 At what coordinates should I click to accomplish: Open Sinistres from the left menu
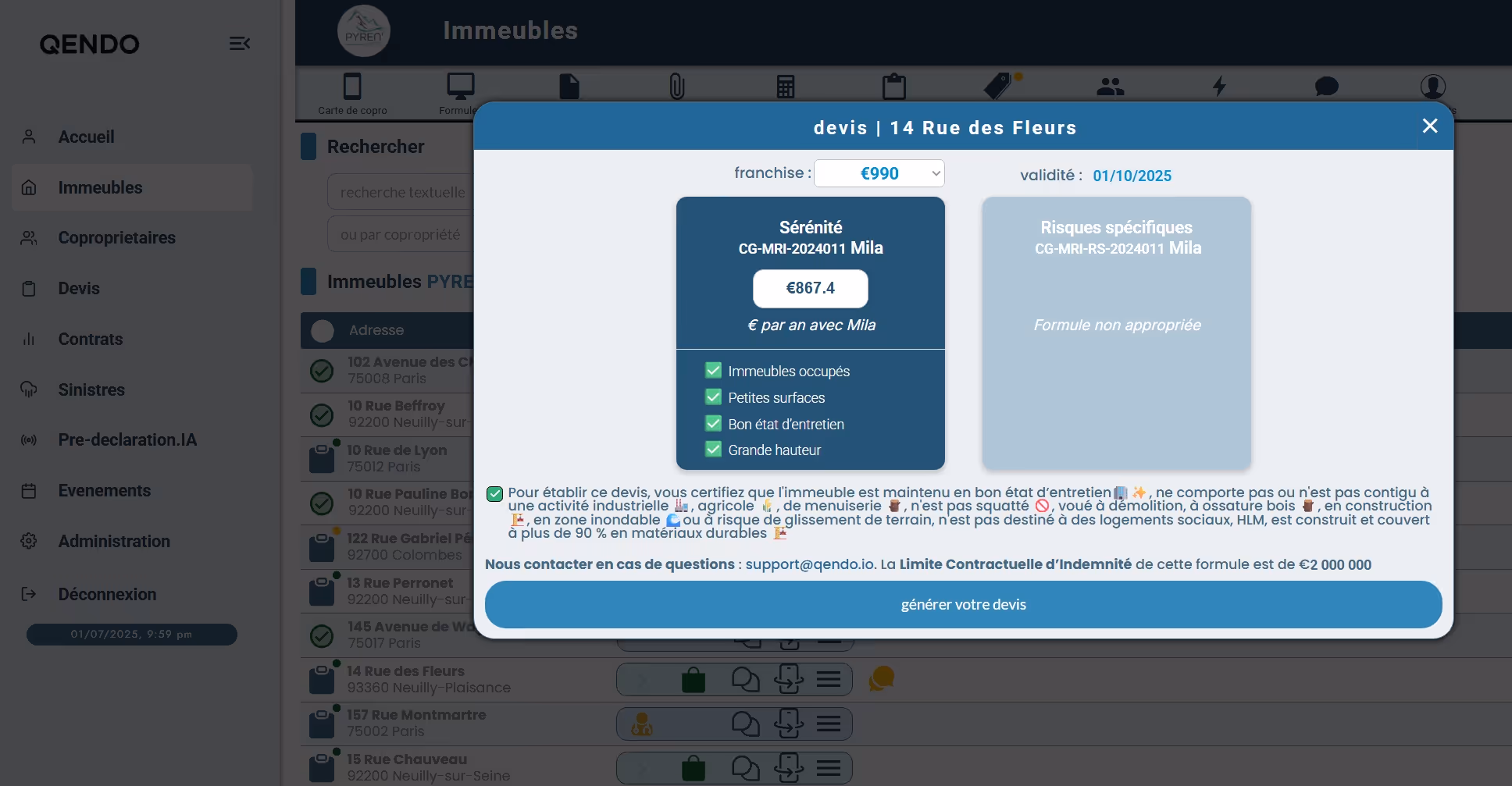tap(91, 389)
